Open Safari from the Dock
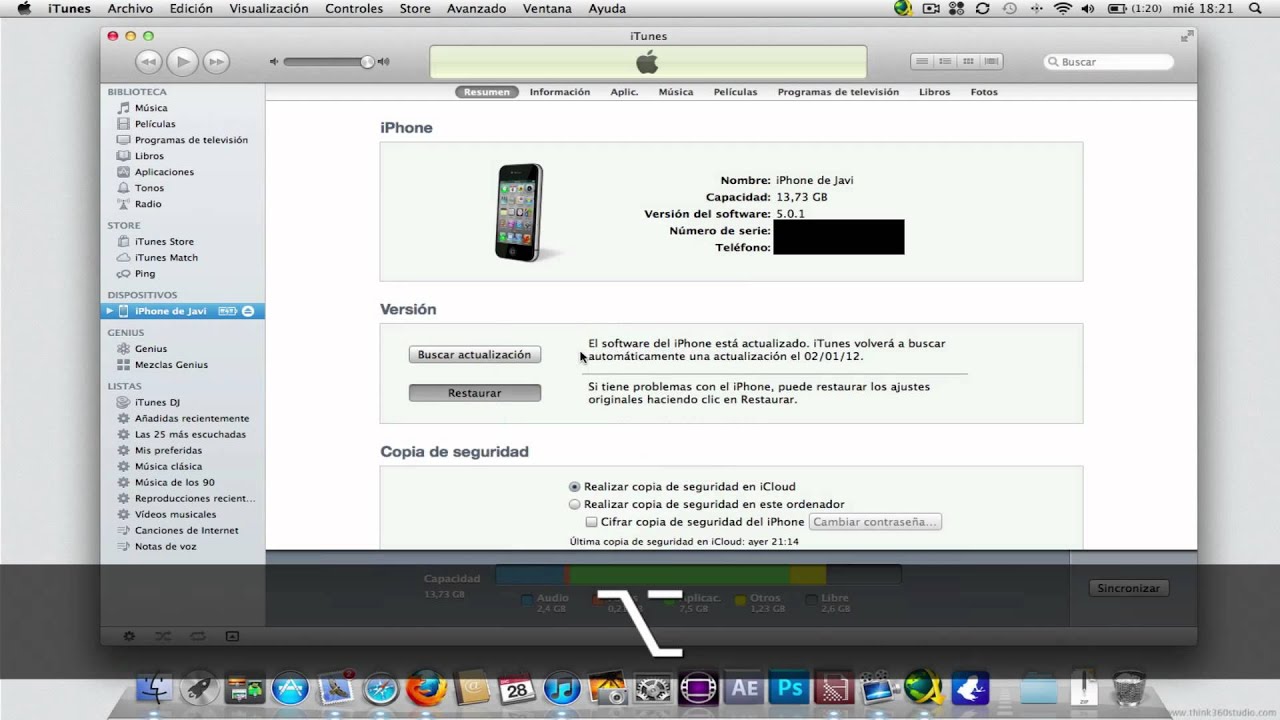The width and height of the screenshot is (1280, 720). (x=381, y=688)
